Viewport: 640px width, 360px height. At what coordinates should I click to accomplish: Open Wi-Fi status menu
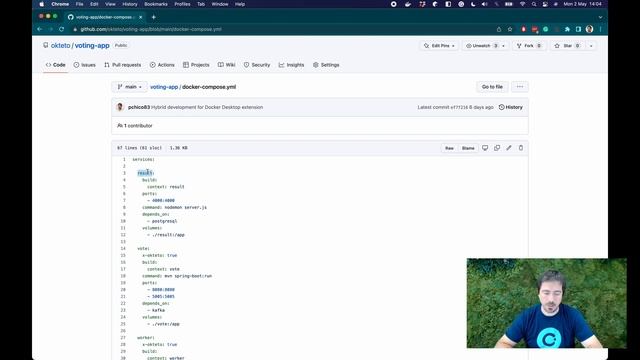click(x=522, y=4)
